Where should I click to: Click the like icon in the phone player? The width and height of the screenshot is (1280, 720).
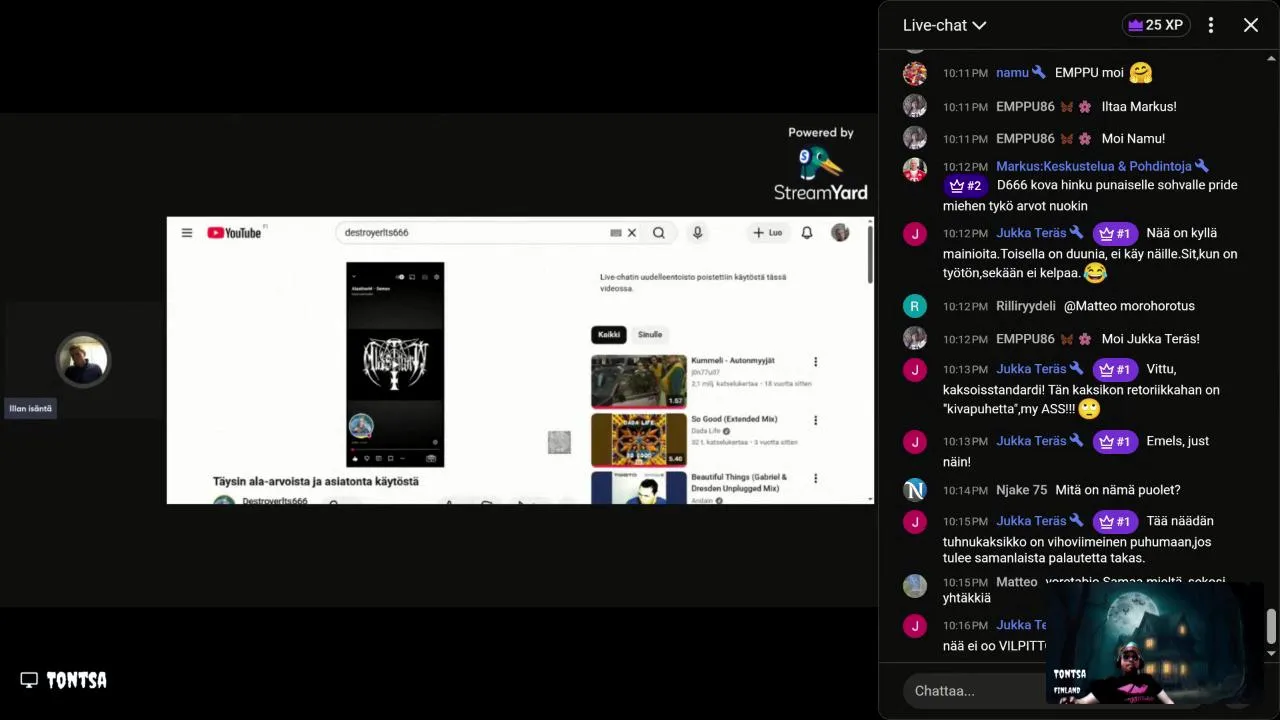point(354,458)
